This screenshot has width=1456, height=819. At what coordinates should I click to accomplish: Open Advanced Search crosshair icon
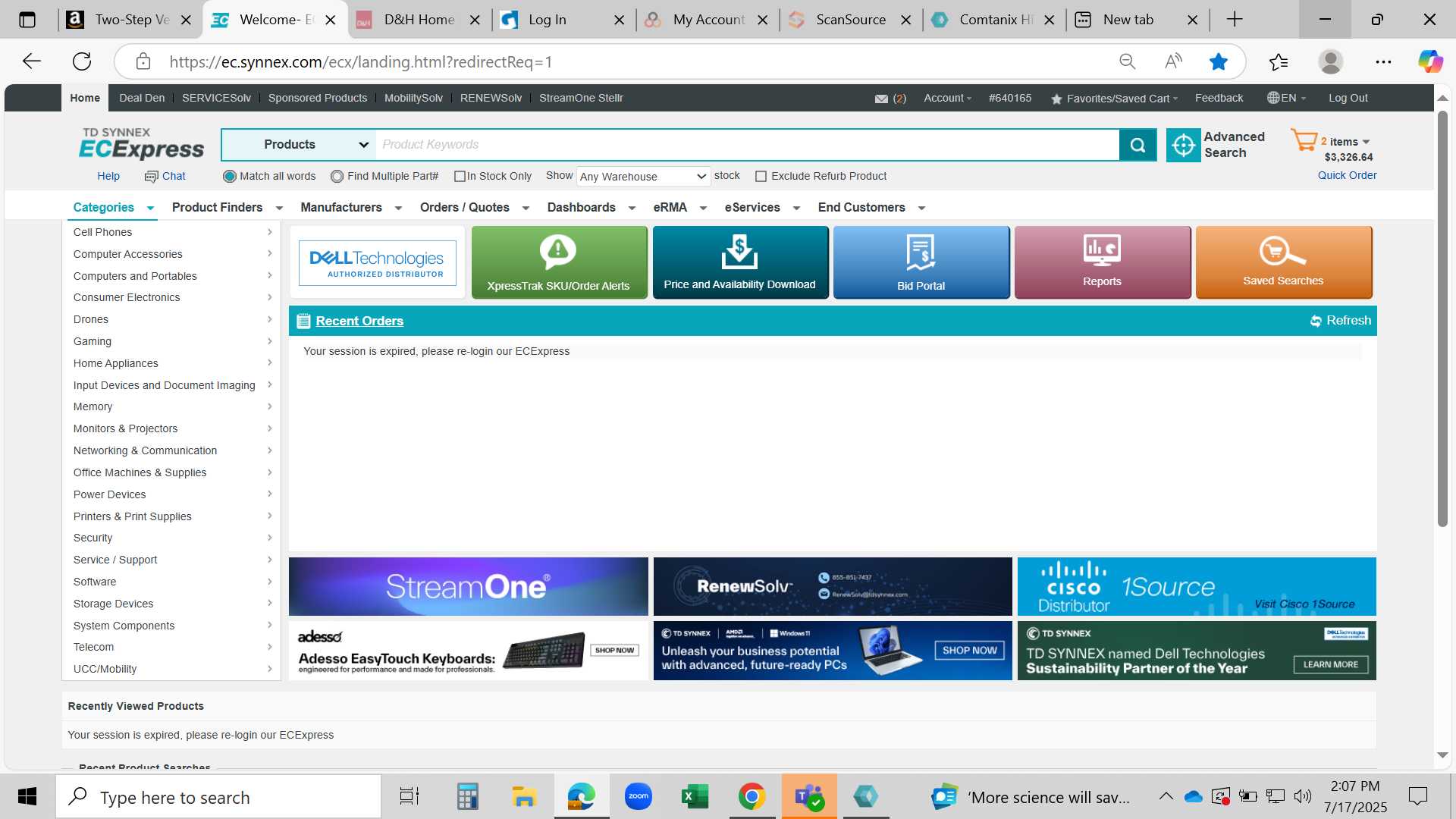[1183, 145]
